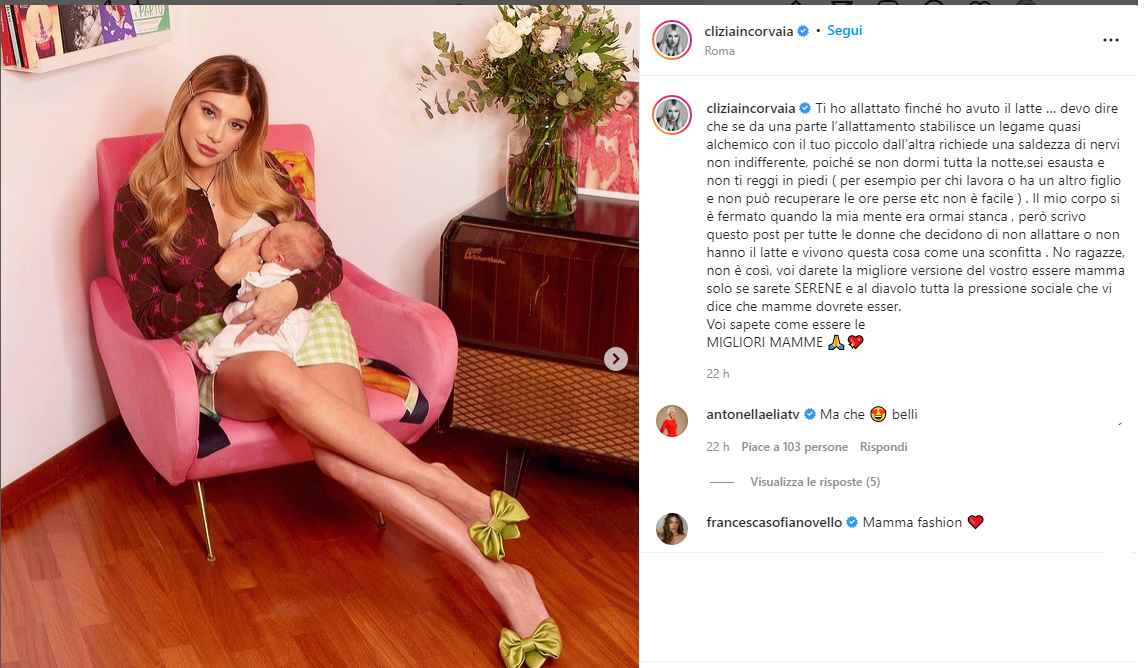
Task: Follow the account with Segui
Action: tap(844, 31)
